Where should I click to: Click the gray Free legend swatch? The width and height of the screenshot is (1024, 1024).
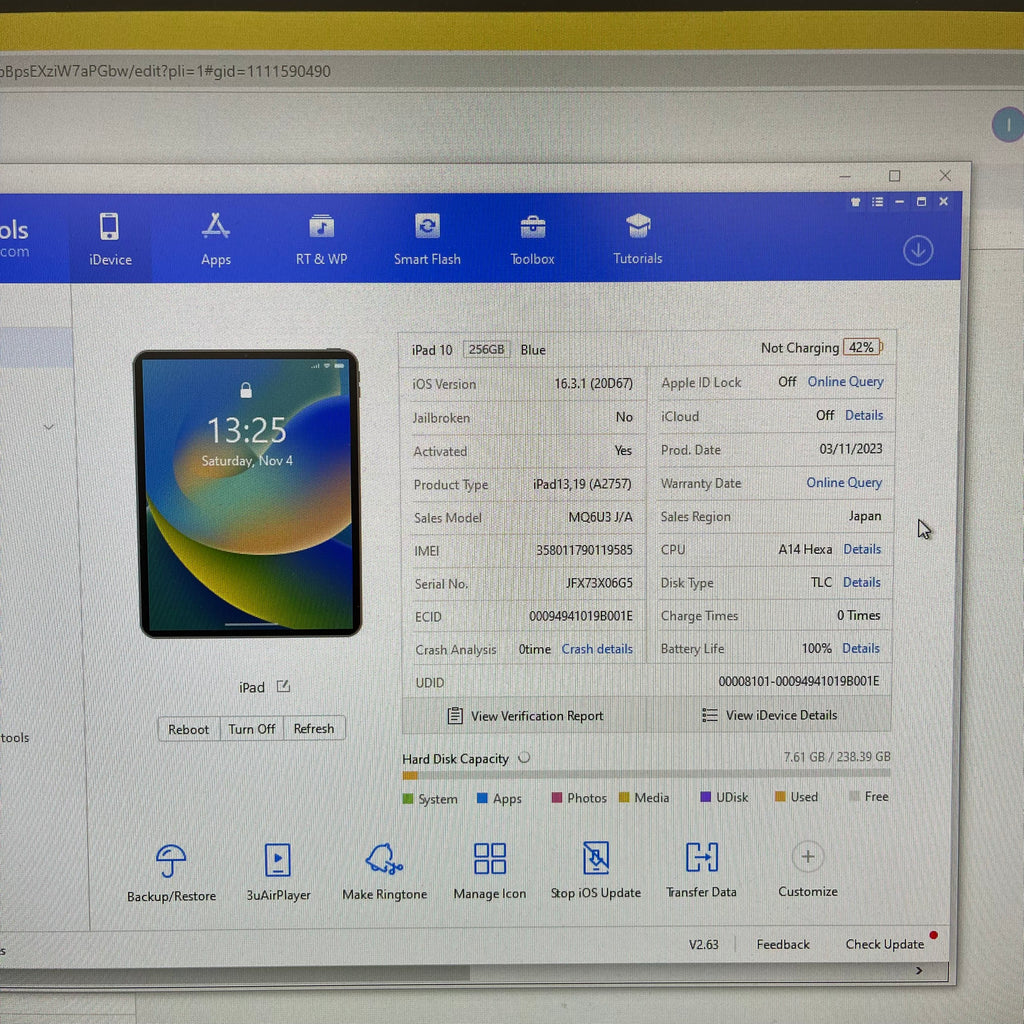point(854,795)
